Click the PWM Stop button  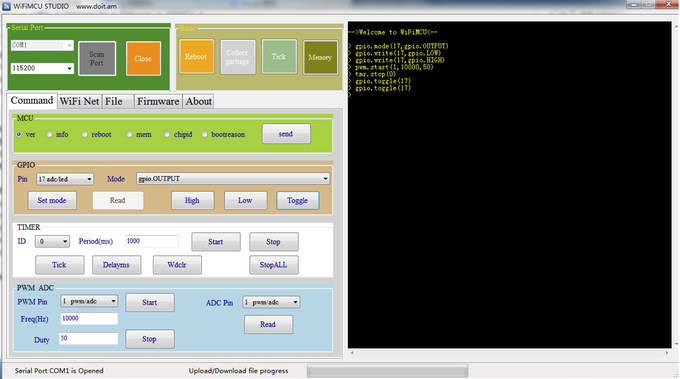click(x=150, y=339)
